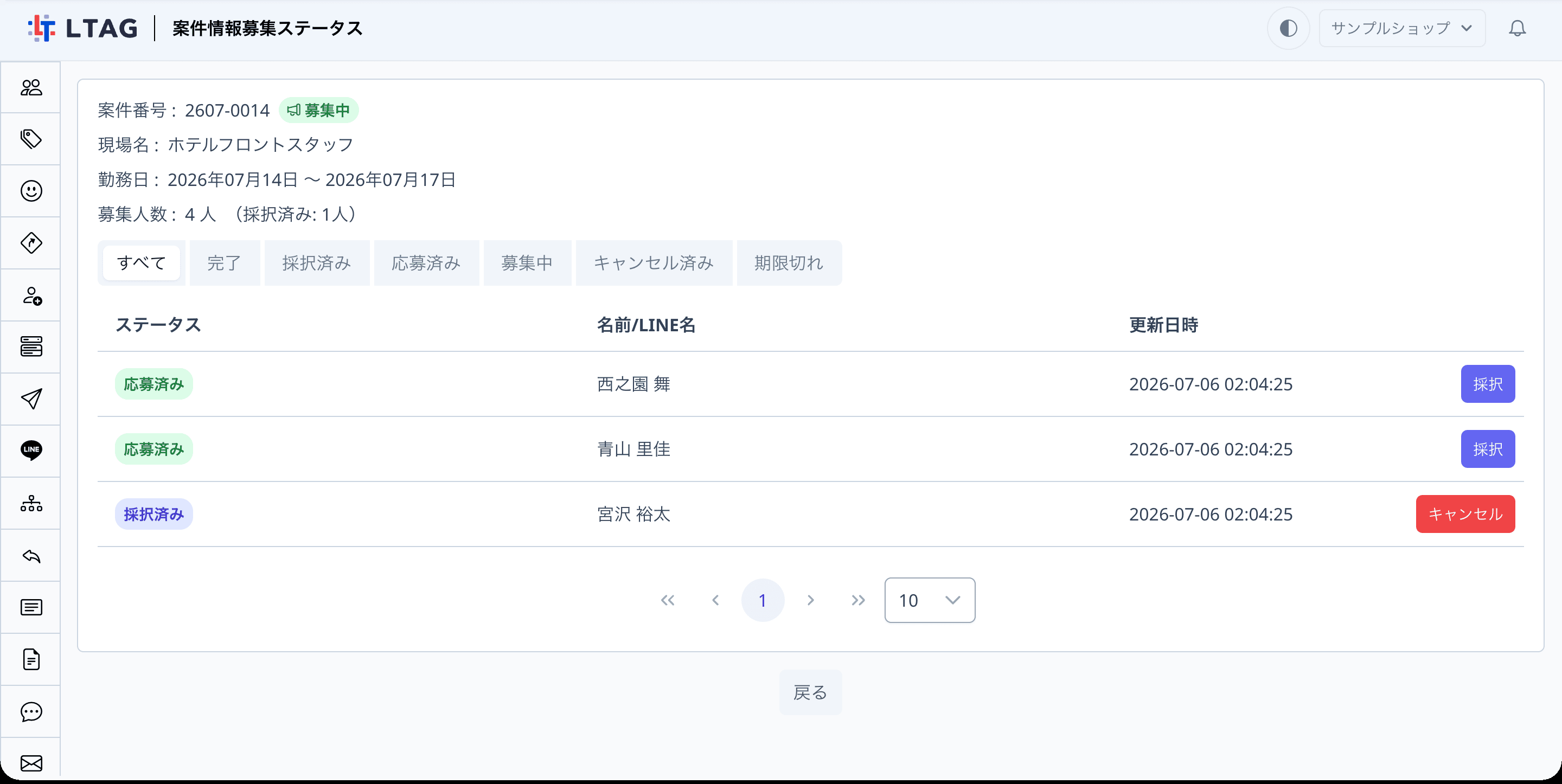Open the hierarchy tree sidebar icon

pyautogui.click(x=31, y=503)
